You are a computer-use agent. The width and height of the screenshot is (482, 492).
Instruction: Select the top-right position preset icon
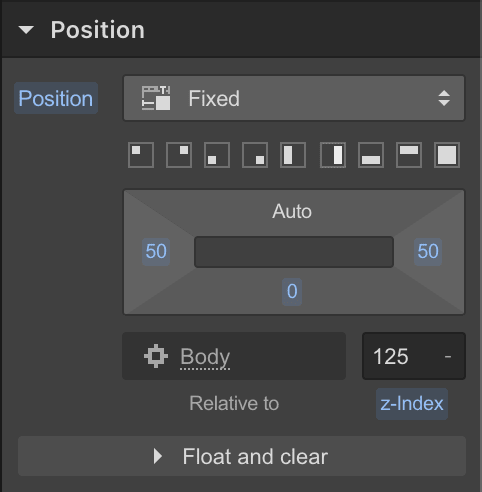[x=179, y=155]
